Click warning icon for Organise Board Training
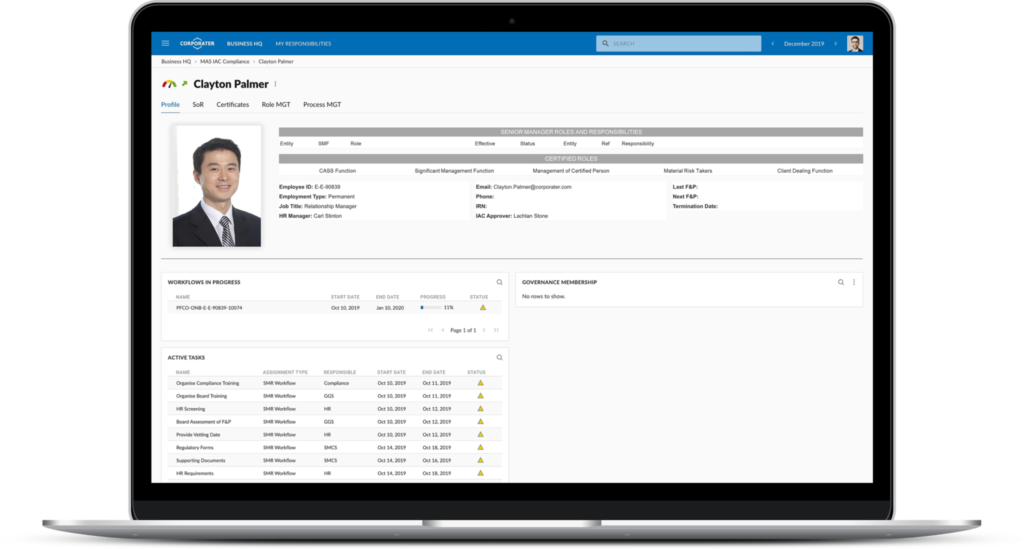The height and width of the screenshot is (549, 1024). click(x=480, y=396)
